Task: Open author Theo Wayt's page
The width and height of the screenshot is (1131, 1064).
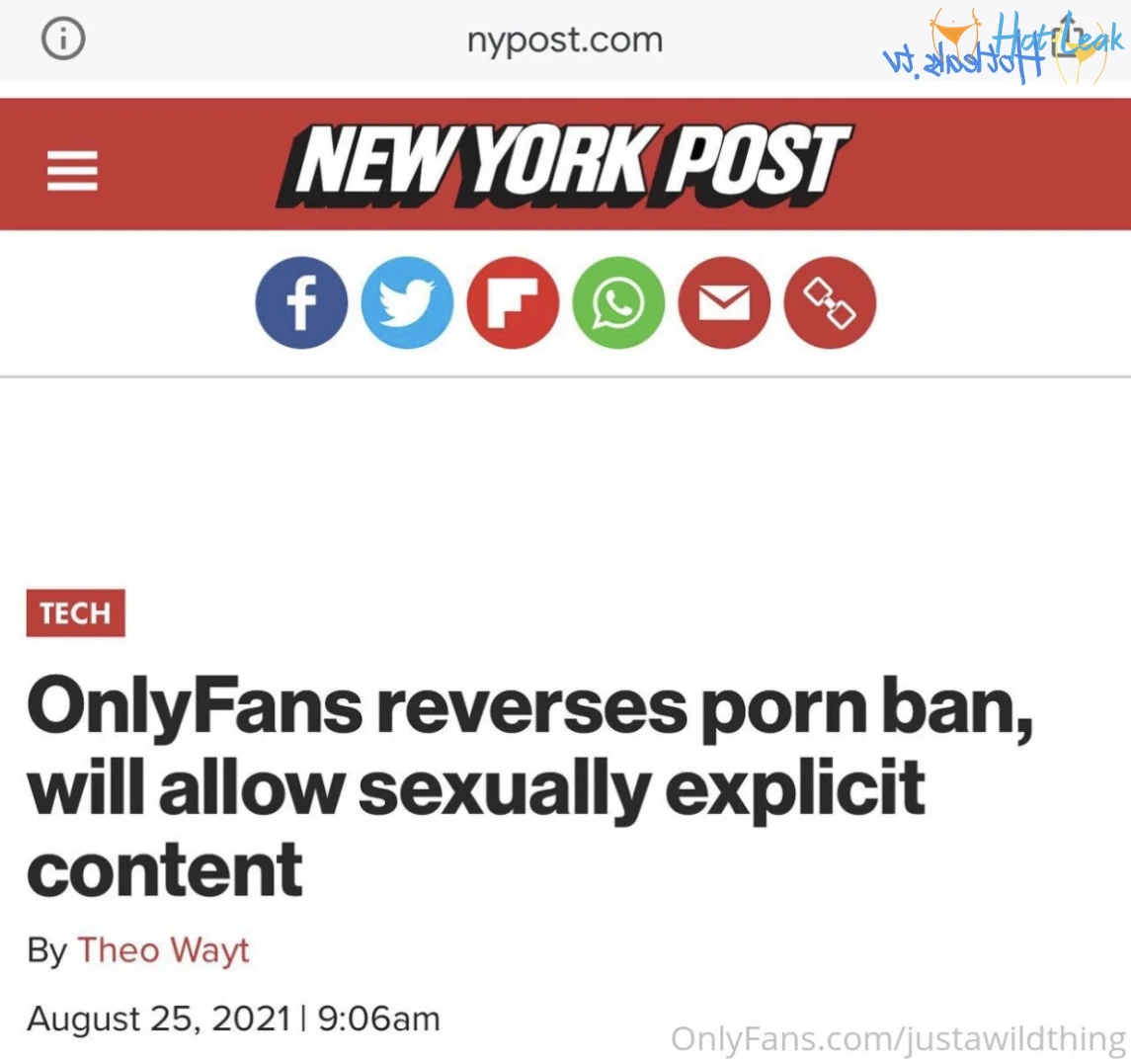Action: pyautogui.click(x=163, y=950)
